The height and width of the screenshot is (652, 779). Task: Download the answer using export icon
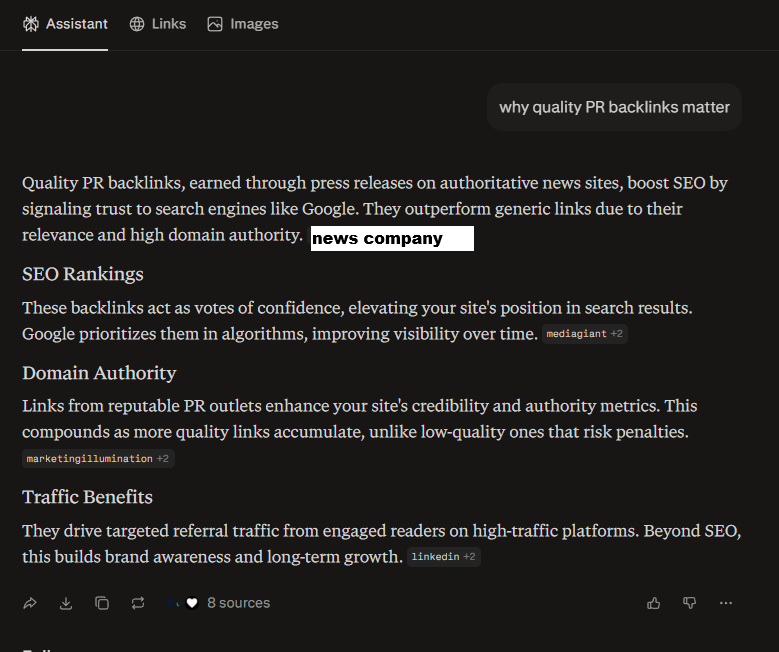66,603
